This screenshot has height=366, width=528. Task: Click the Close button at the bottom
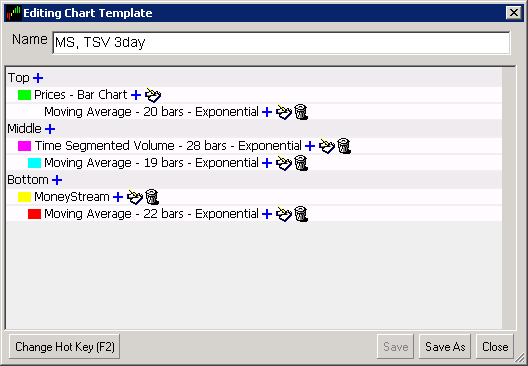tap(495, 347)
